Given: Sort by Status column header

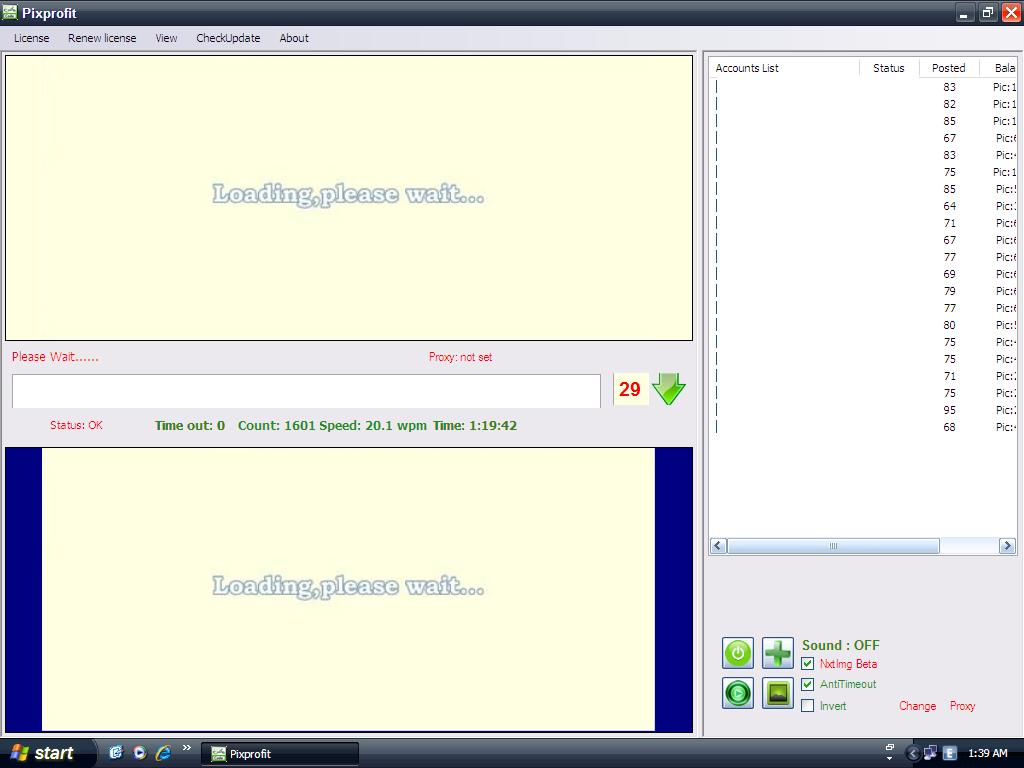Looking at the screenshot, I should click(x=889, y=68).
